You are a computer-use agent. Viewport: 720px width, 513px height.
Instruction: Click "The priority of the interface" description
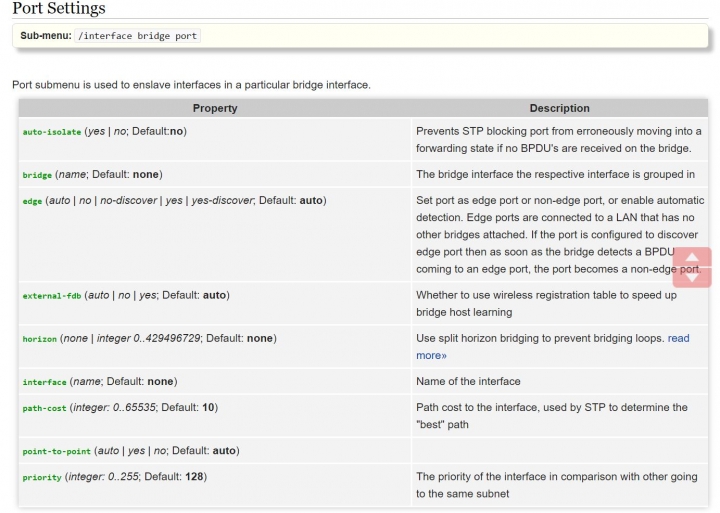[x=557, y=485]
